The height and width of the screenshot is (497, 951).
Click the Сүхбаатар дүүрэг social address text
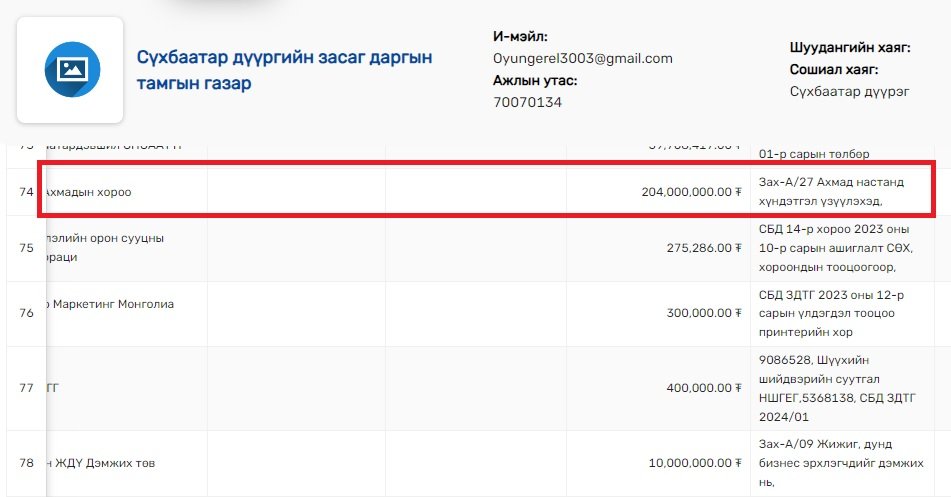(x=849, y=92)
